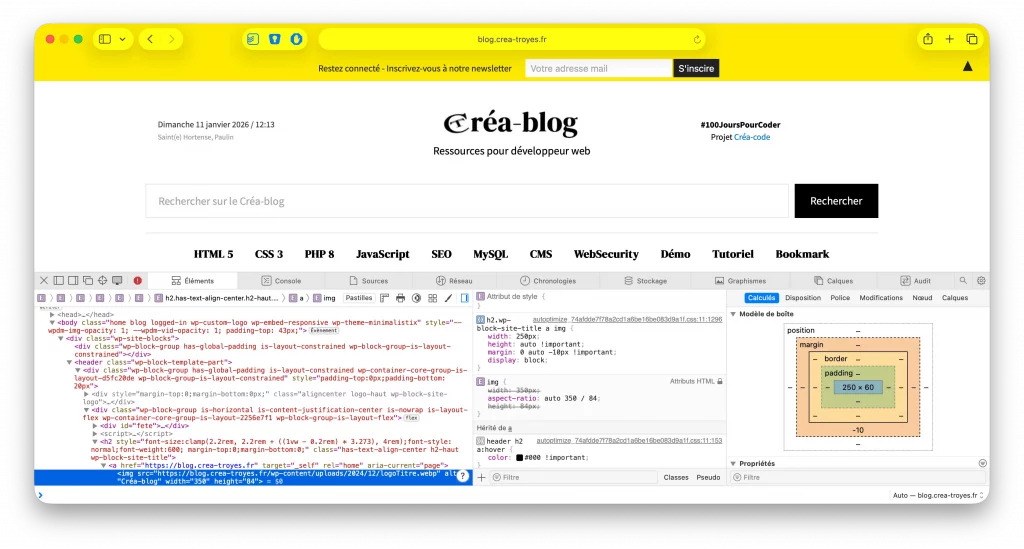The width and height of the screenshot is (1024, 549).
Task: Expand the script node in DOM tree
Action: click(95, 433)
